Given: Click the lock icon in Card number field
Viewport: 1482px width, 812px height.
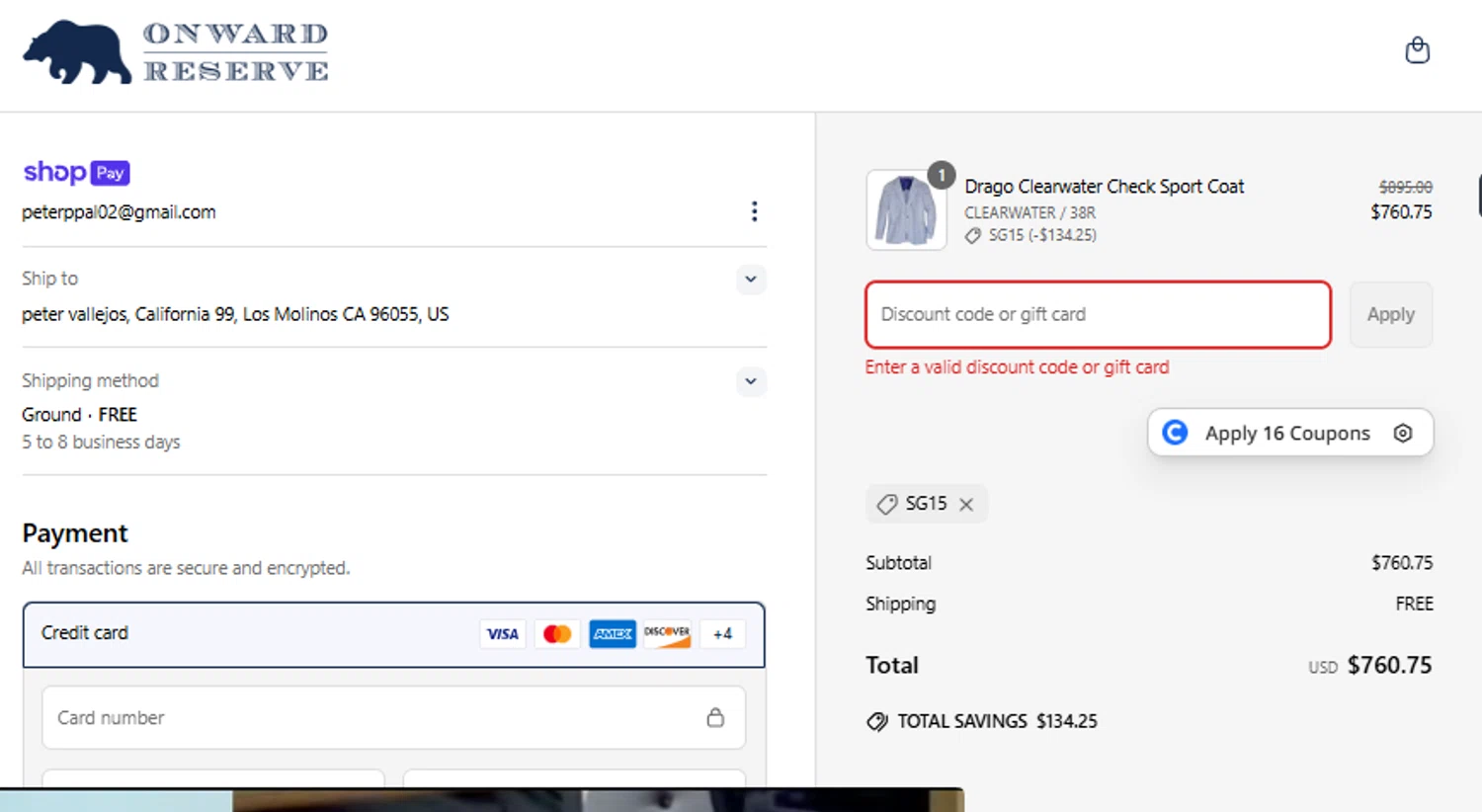Looking at the screenshot, I should pos(715,718).
